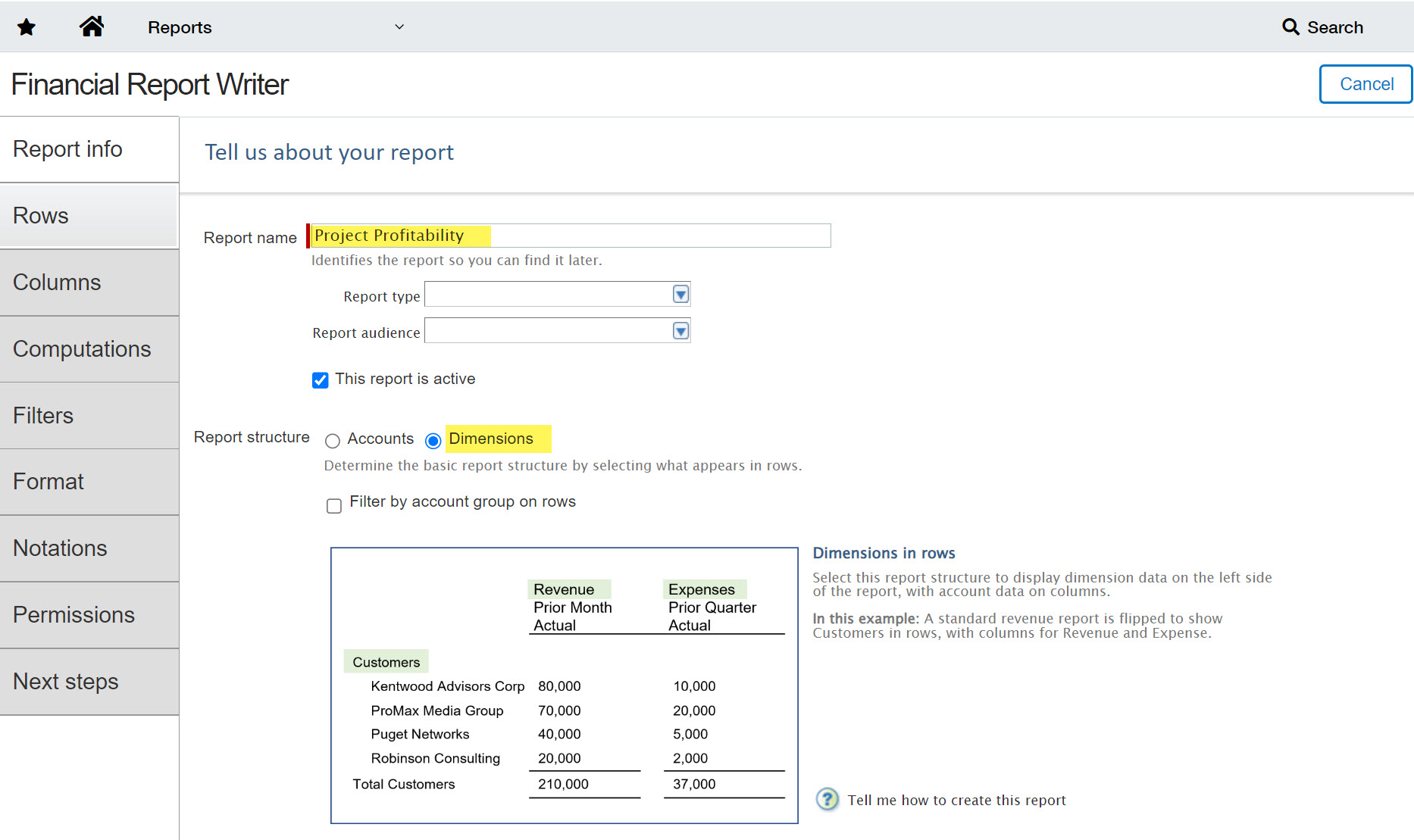Switch to the Permissions tab
1414x840 pixels.
click(x=89, y=615)
